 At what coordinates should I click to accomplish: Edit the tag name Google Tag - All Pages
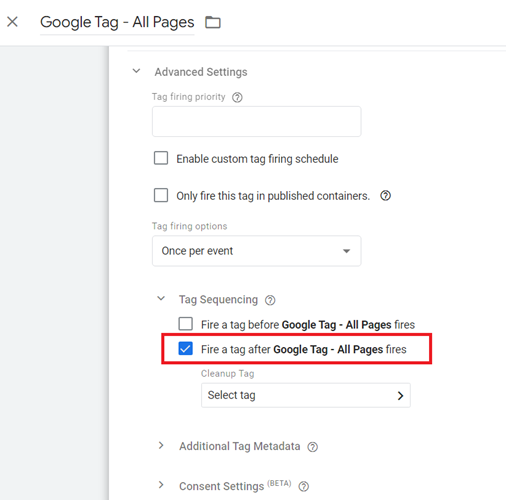(x=117, y=22)
